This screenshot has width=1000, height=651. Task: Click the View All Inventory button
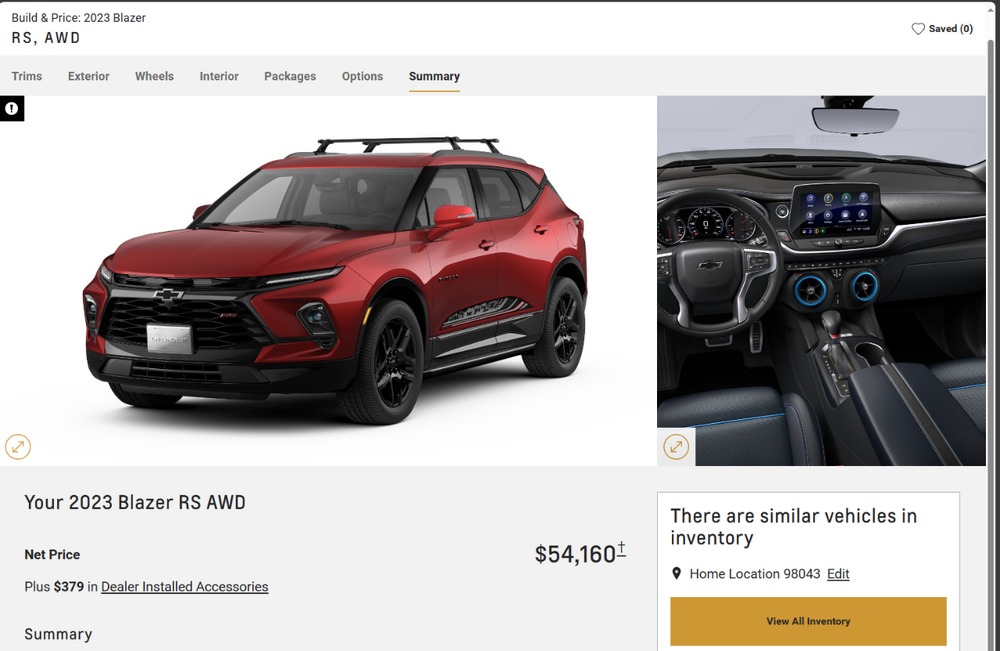808,621
